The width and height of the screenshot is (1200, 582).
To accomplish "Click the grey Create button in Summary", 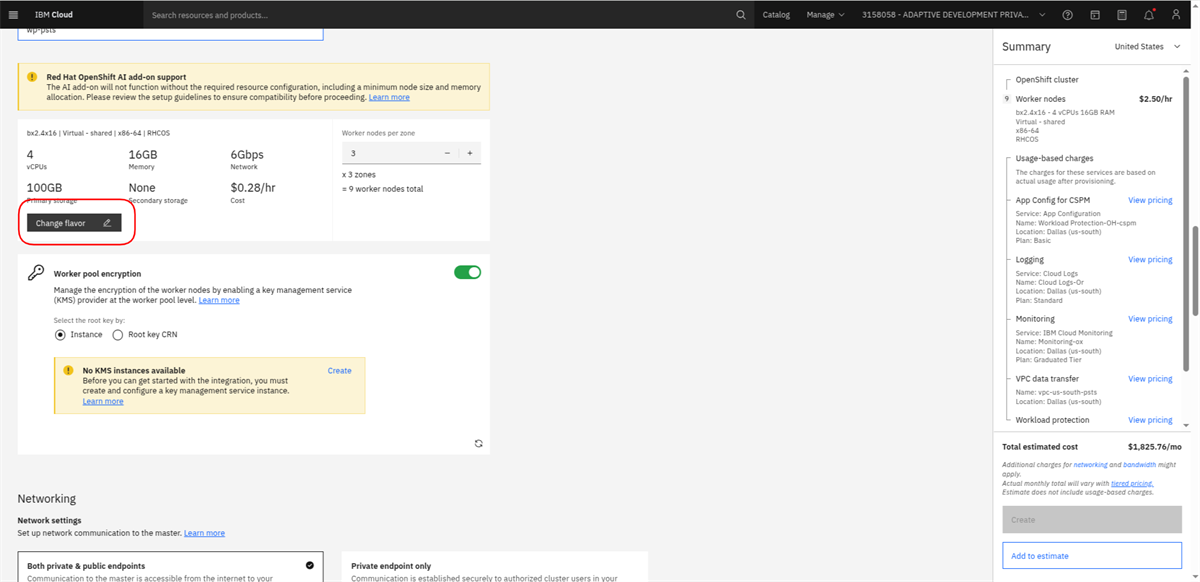I will 1092,520.
